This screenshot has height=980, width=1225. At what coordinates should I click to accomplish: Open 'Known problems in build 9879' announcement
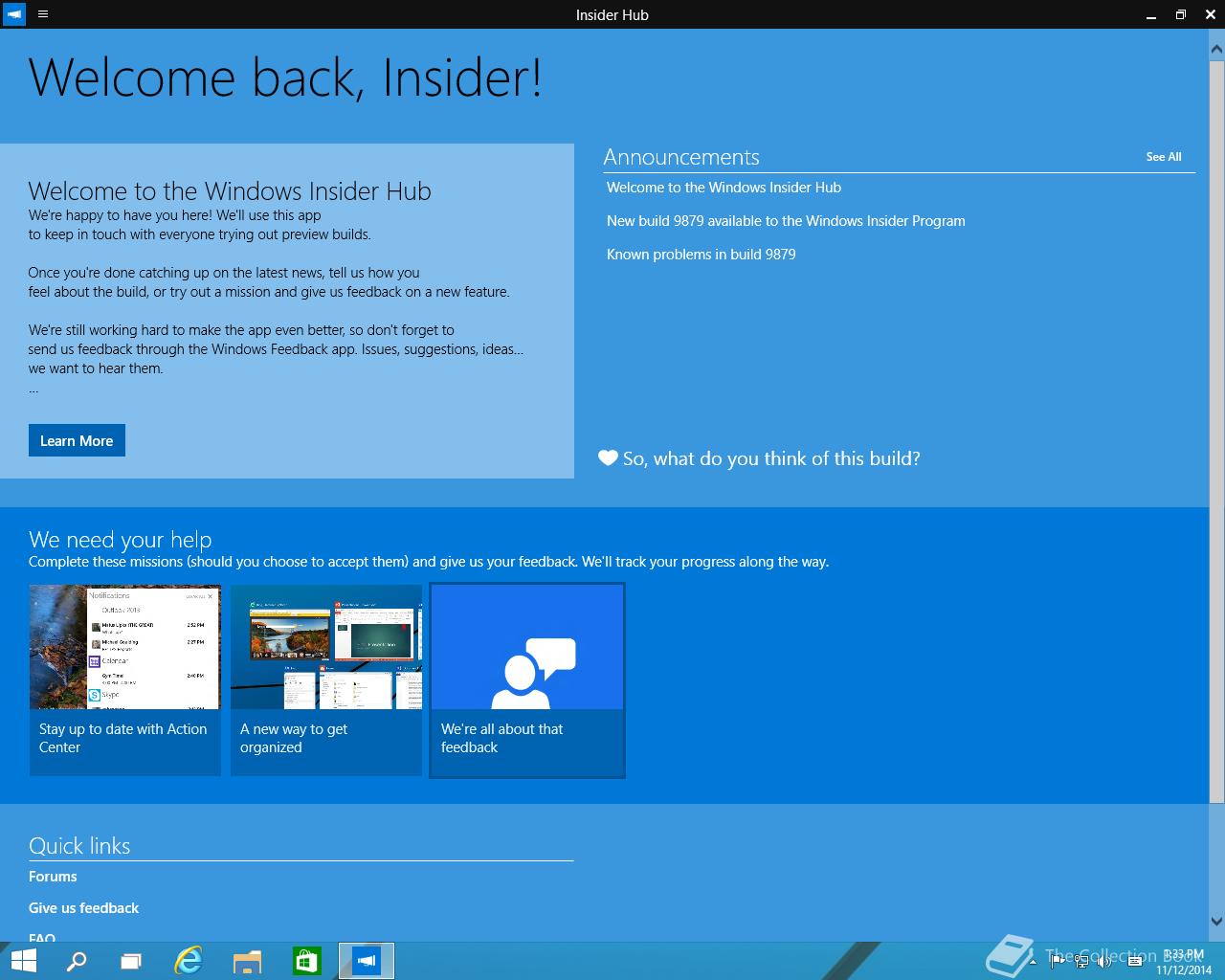coord(701,255)
